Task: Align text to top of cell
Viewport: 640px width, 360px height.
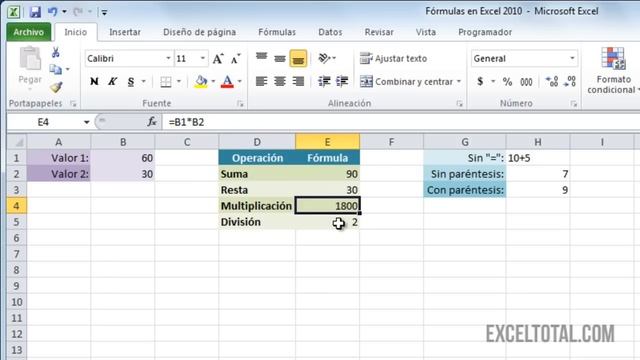Action: pos(261,58)
